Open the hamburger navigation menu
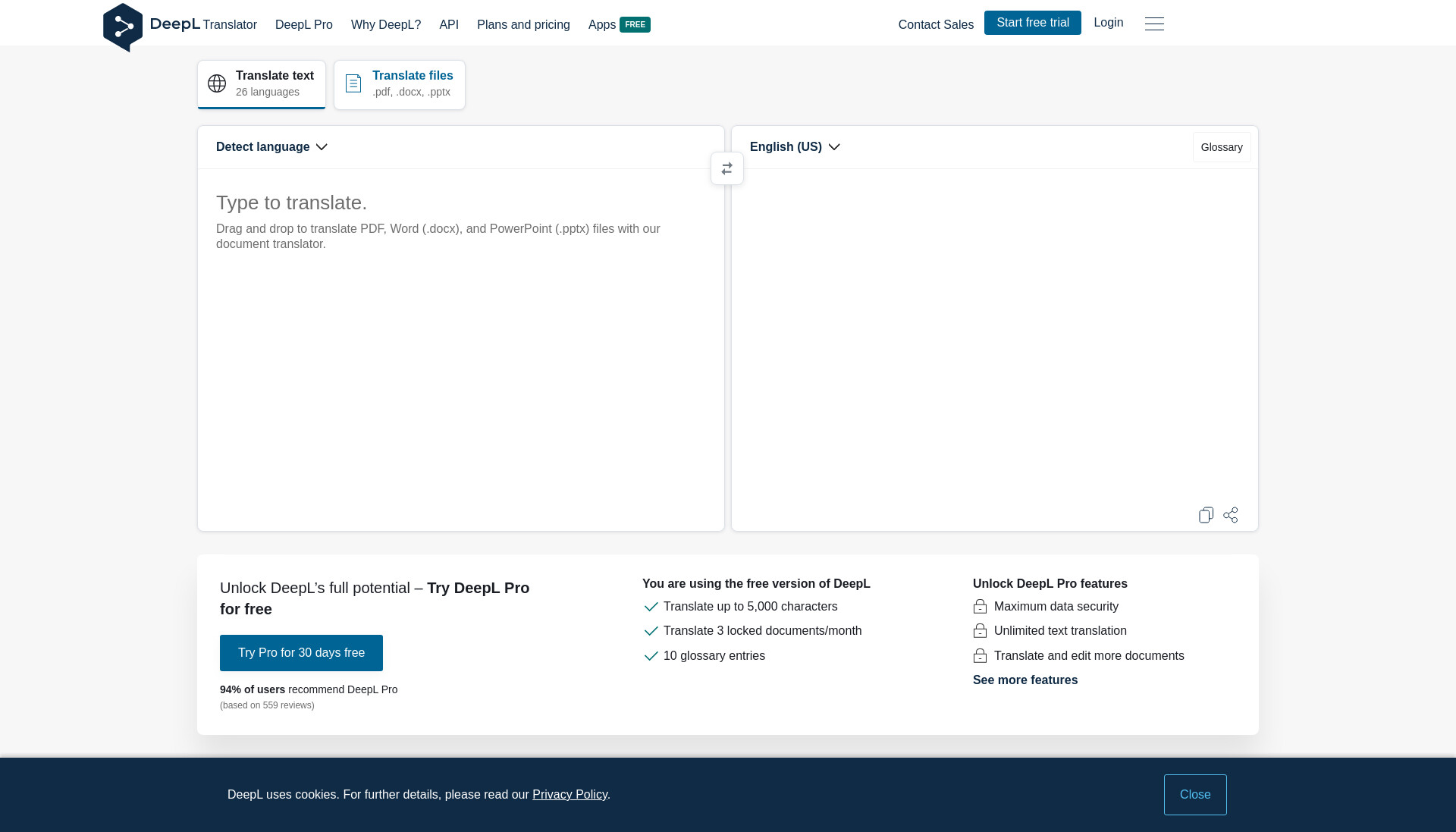 tap(1154, 24)
